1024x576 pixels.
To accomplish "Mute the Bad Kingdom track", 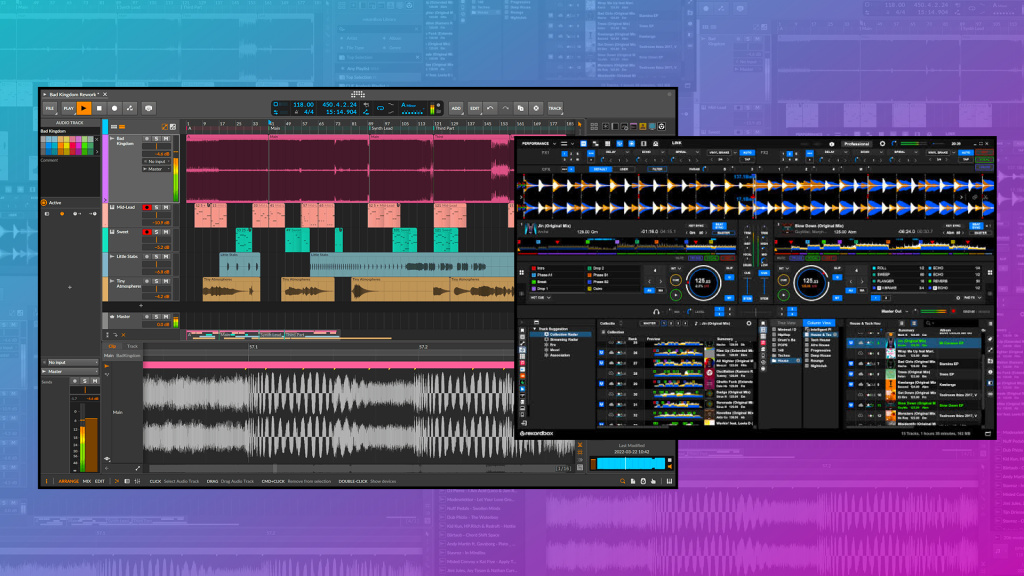I will click(x=166, y=138).
